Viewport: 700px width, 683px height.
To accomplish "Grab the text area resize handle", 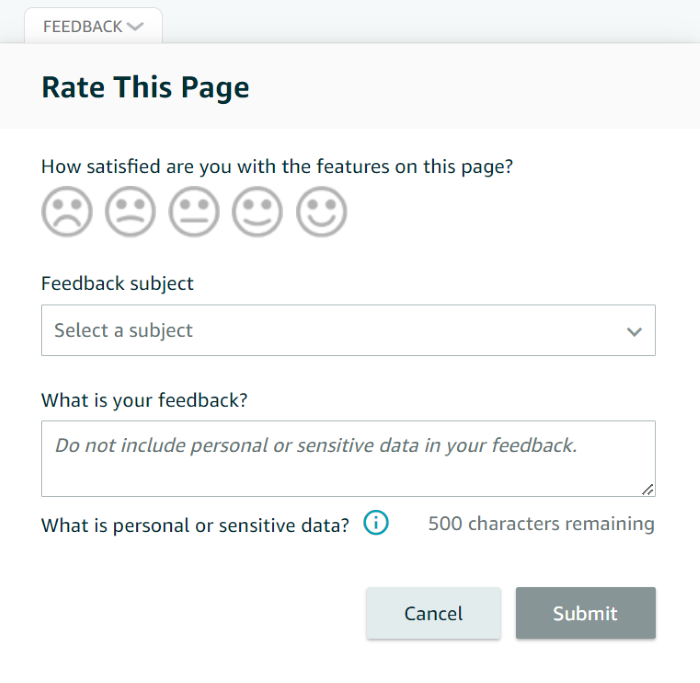I will (x=648, y=490).
